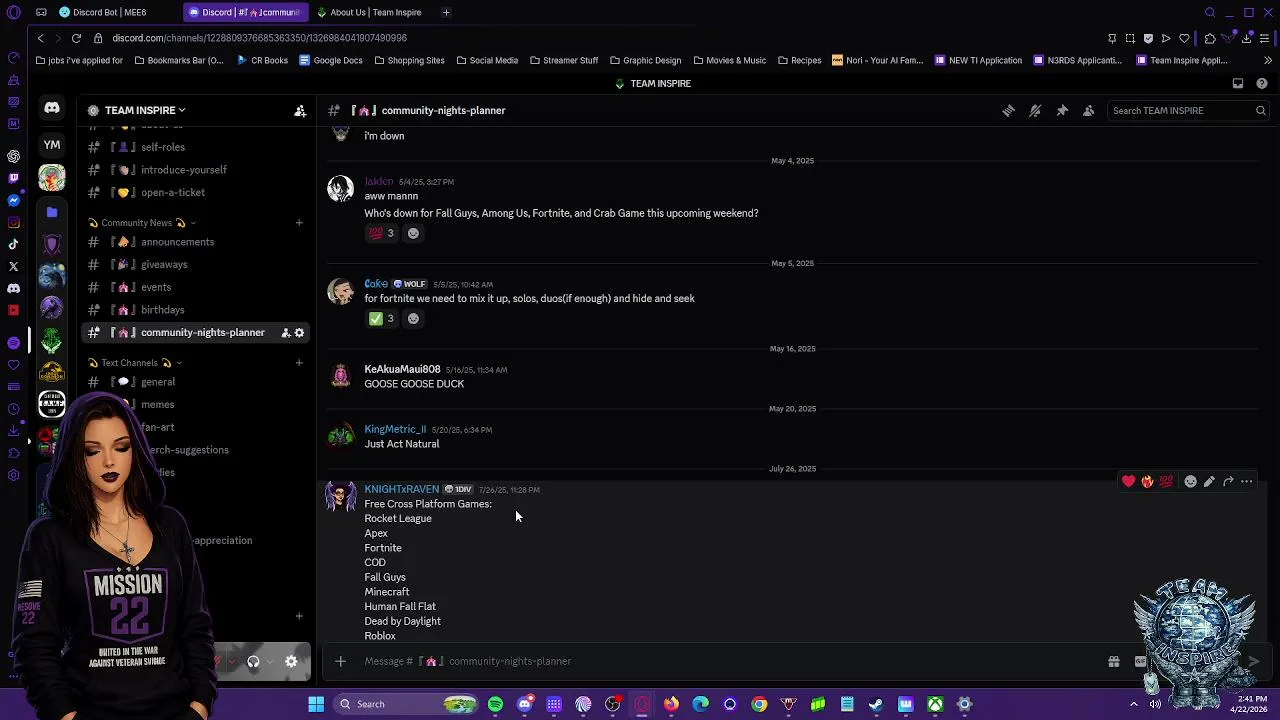Image resolution: width=1280 pixels, height=720 pixels.
Task: React with heart on KNIGHTxRAVEN's message
Action: 1129,482
